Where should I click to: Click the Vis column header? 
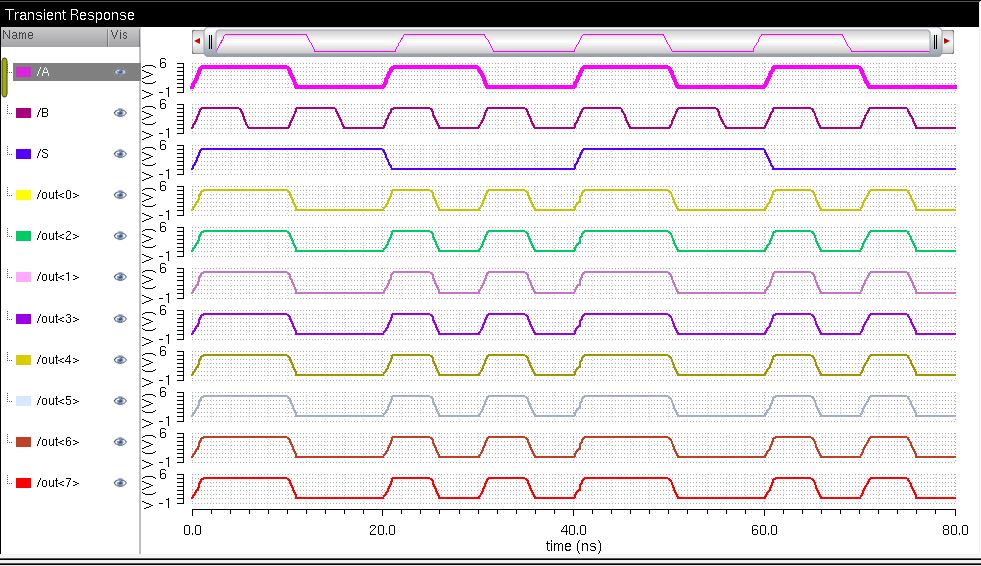pyautogui.click(x=120, y=35)
